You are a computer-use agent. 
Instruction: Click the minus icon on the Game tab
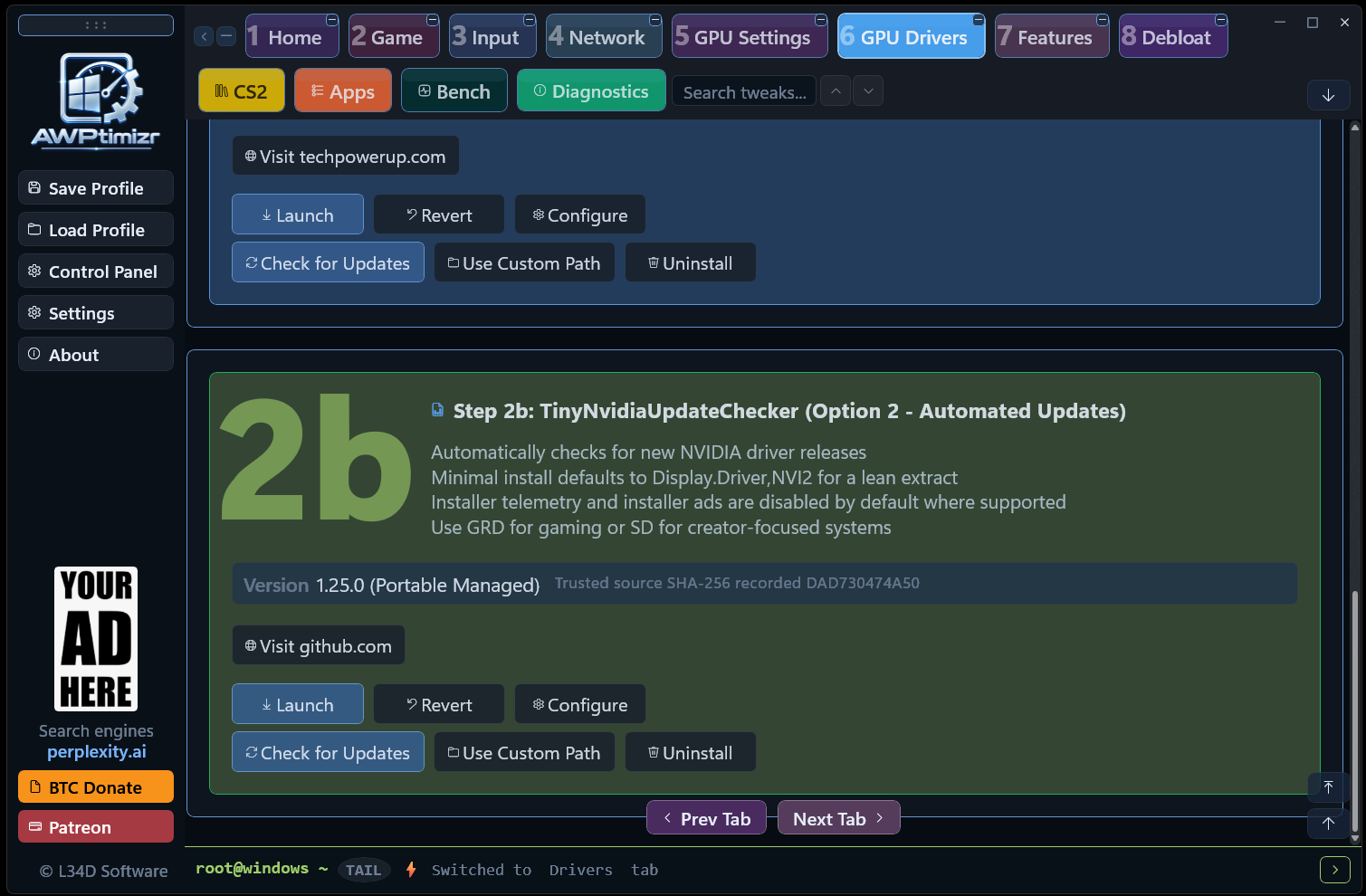(433, 20)
